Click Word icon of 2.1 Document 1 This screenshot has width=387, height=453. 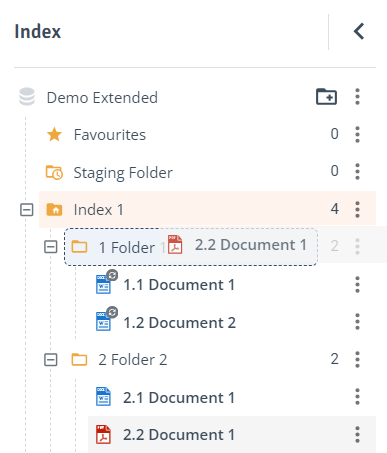coord(103,396)
